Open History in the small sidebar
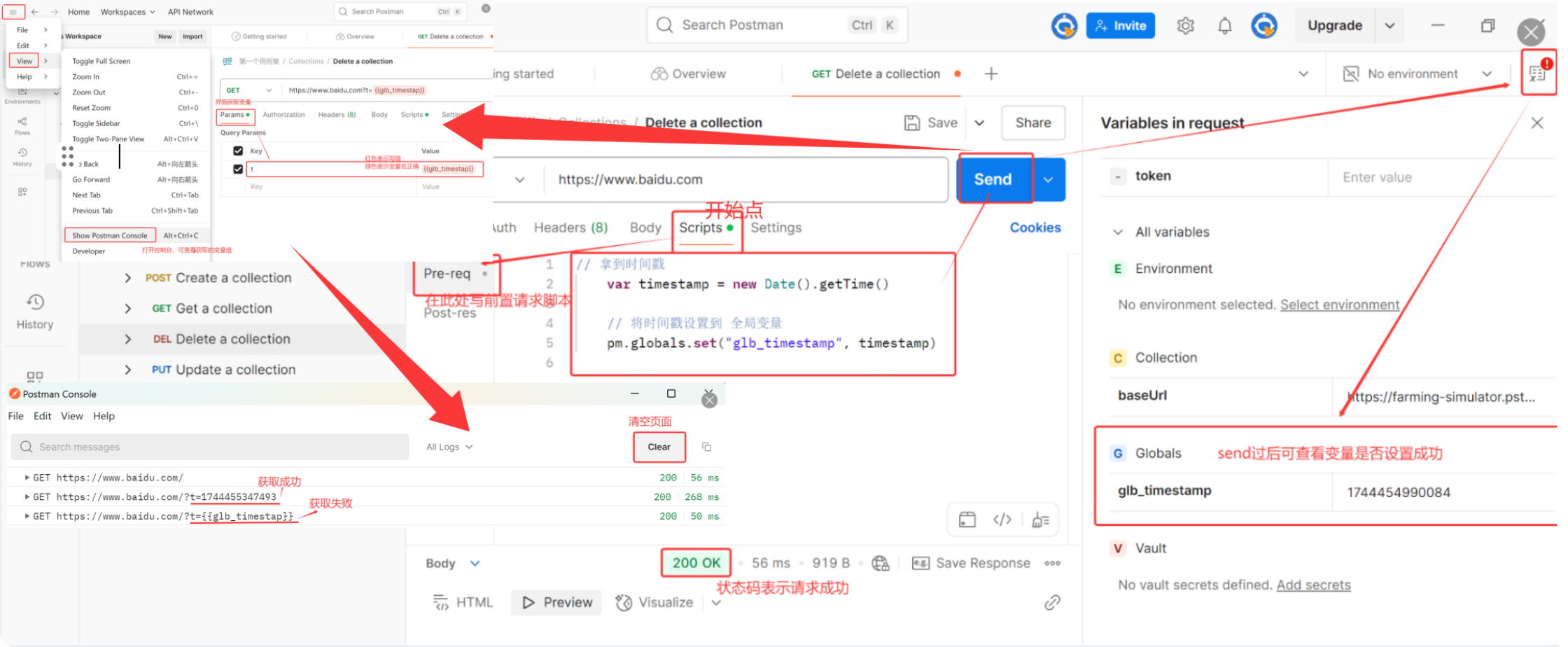This screenshot has width=1568, height=647. pos(22,157)
